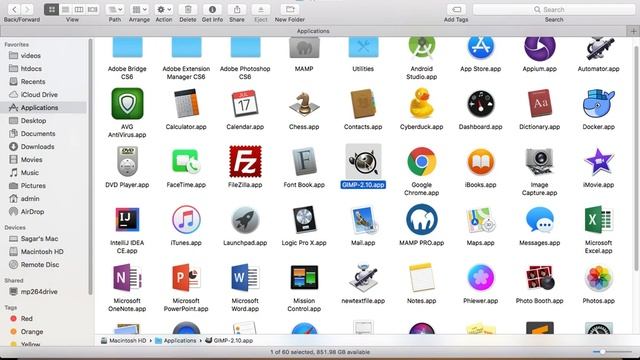Select the GIMP-2.10.app icon

click(363, 162)
